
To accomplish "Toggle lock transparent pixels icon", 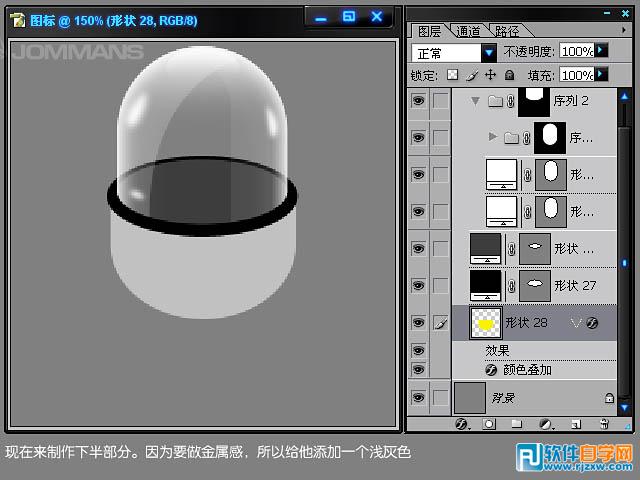I will pyautogui.click(x=452, y=75).
